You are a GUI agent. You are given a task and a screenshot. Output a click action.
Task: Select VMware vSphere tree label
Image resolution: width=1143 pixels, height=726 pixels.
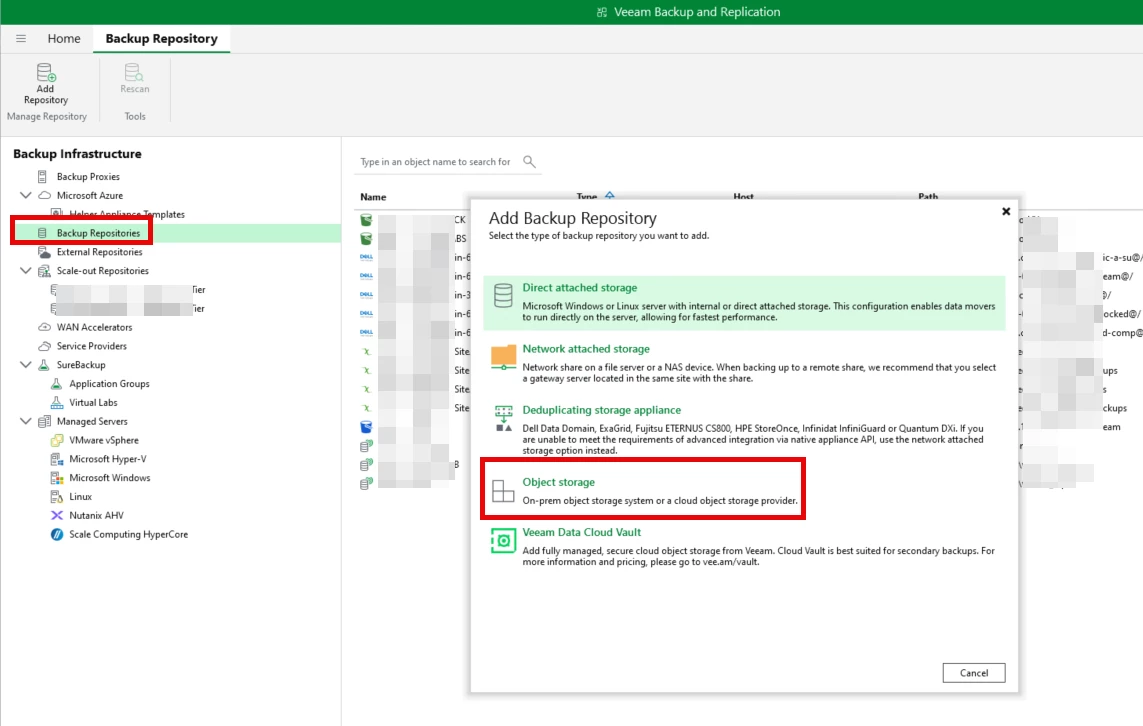104,440
